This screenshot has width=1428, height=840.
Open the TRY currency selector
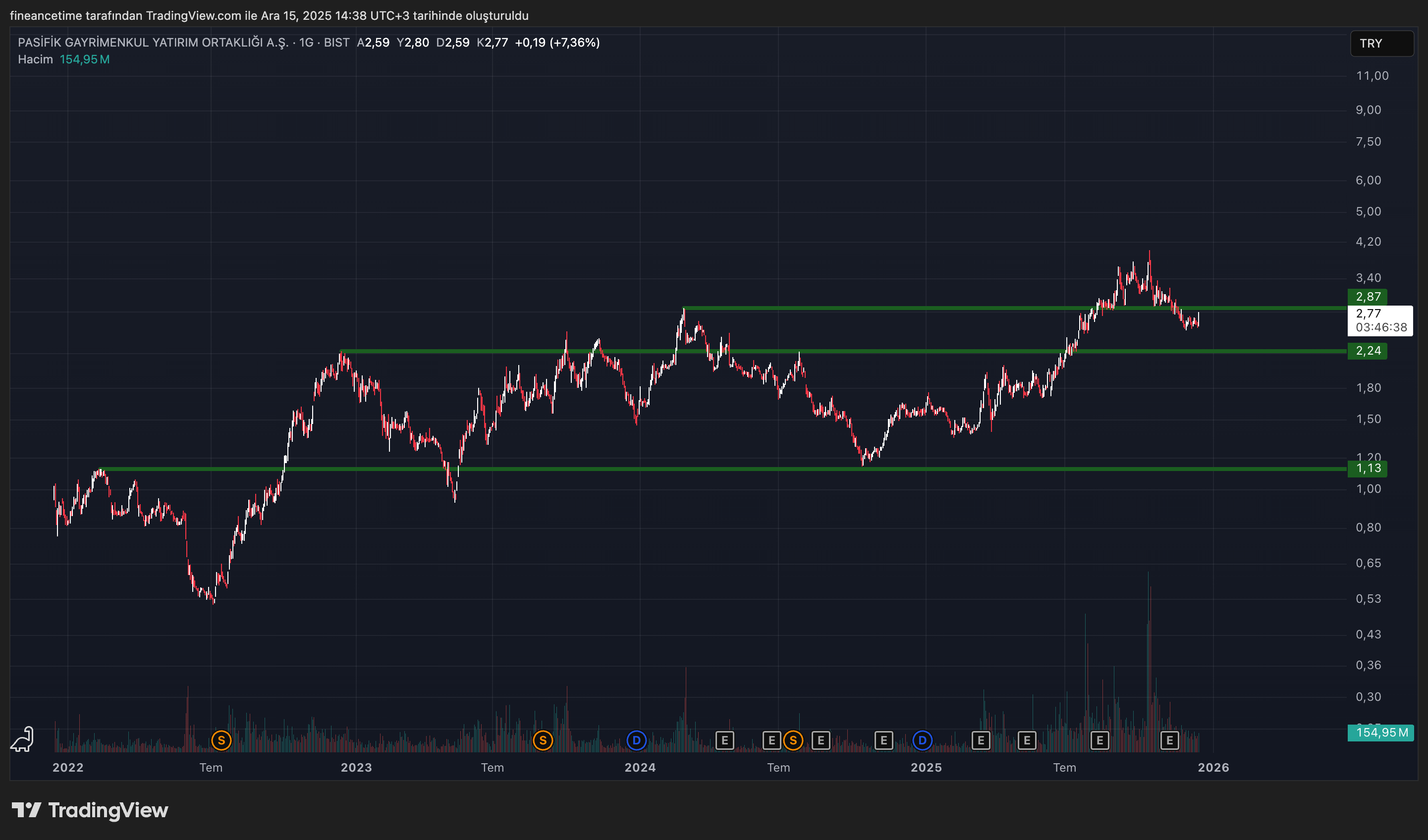[x=1381, y=44]
